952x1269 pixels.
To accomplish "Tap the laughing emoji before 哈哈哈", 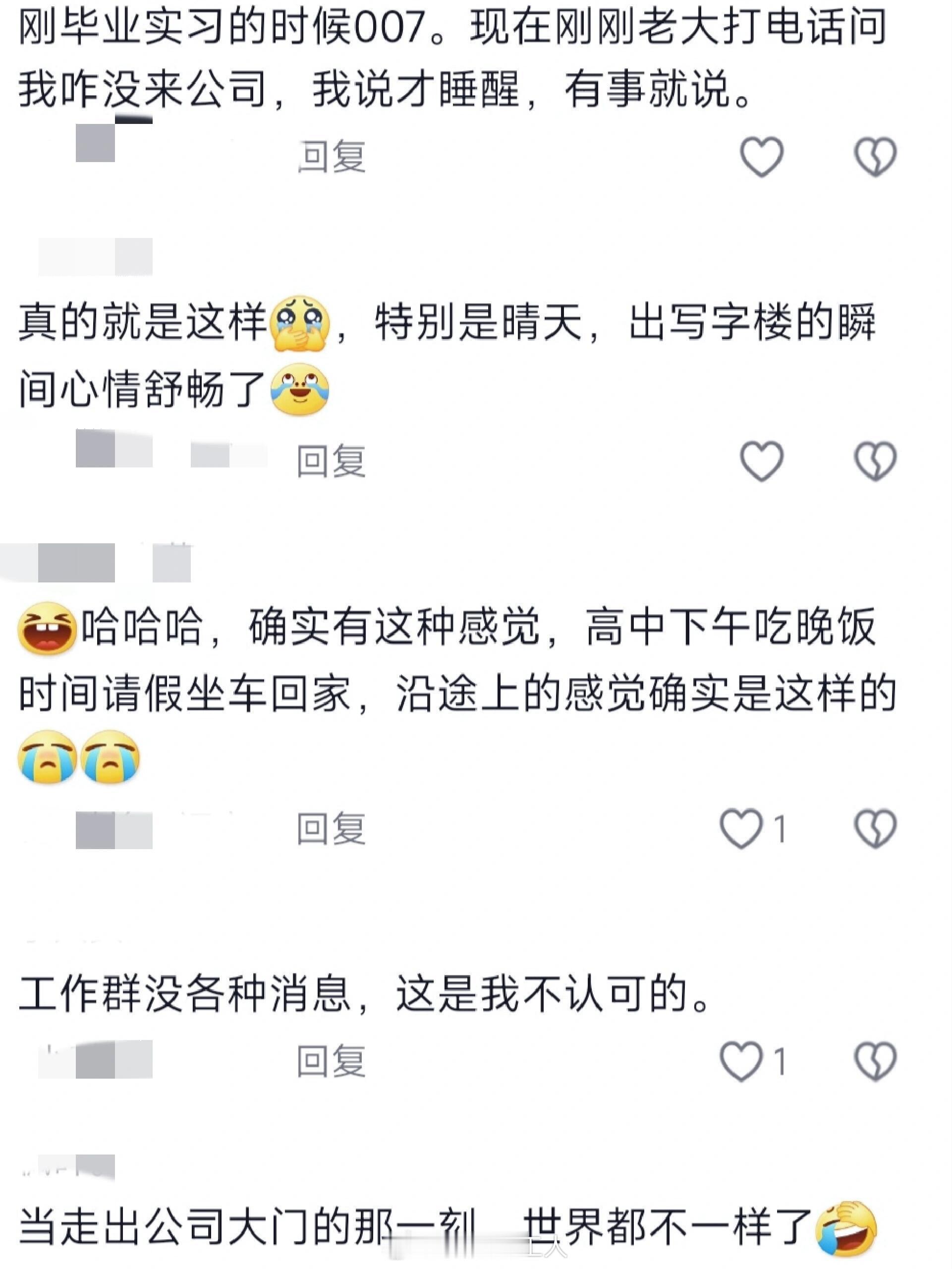I will click(x=48, y=629).
